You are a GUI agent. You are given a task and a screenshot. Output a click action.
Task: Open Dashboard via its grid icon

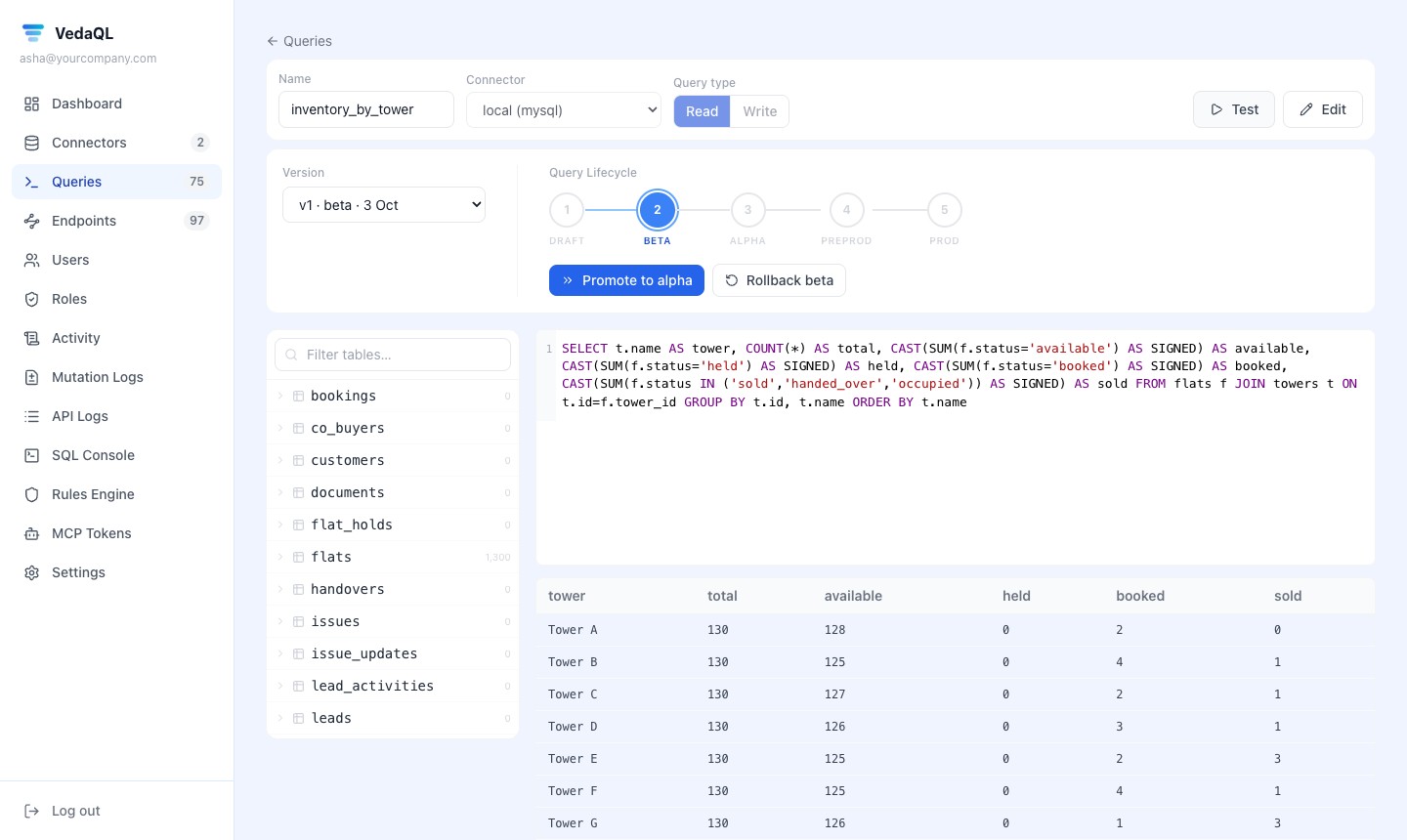pyautogui.click(x=32, y=104)
